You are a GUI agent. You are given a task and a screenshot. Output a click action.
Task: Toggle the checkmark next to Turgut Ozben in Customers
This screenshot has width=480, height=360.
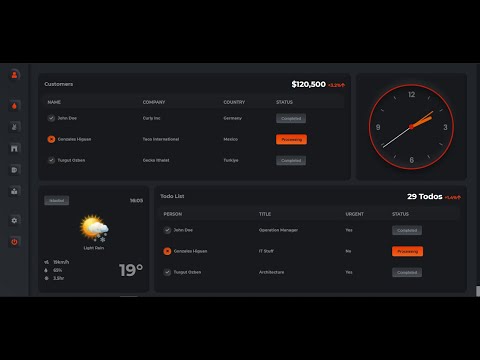(x=51, y=160)
